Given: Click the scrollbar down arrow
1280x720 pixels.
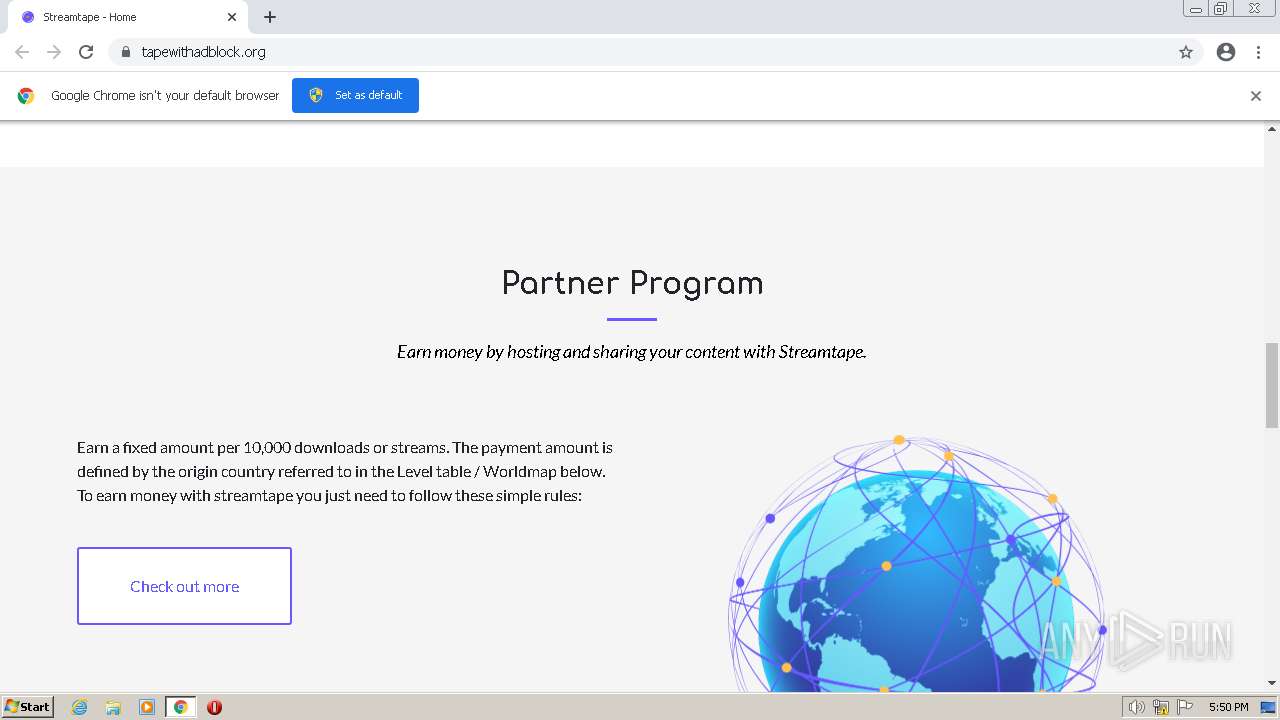Looking at the screenshot, I should (1272, 683).
